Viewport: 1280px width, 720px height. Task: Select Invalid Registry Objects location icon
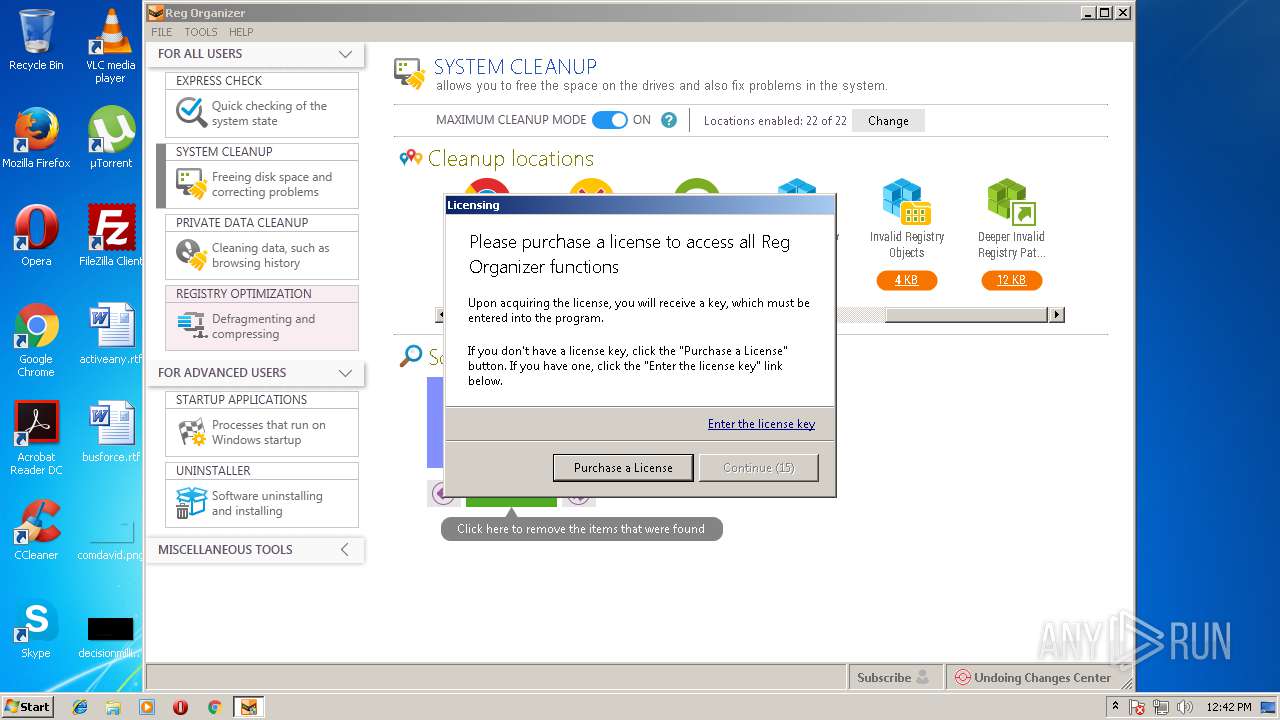pyautogui.click(x=906, y=201)
